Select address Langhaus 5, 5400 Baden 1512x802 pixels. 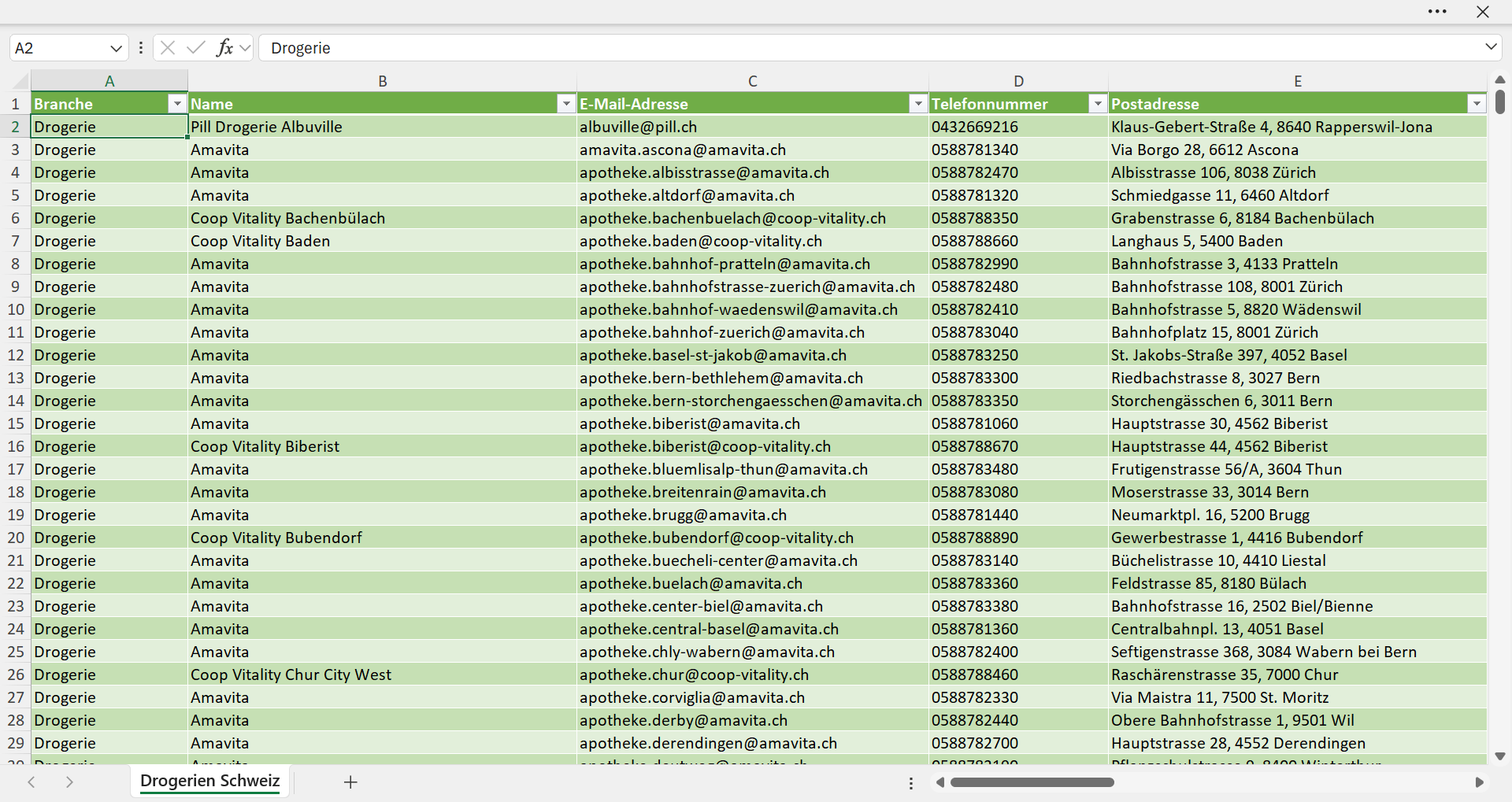coord(1298,241)
